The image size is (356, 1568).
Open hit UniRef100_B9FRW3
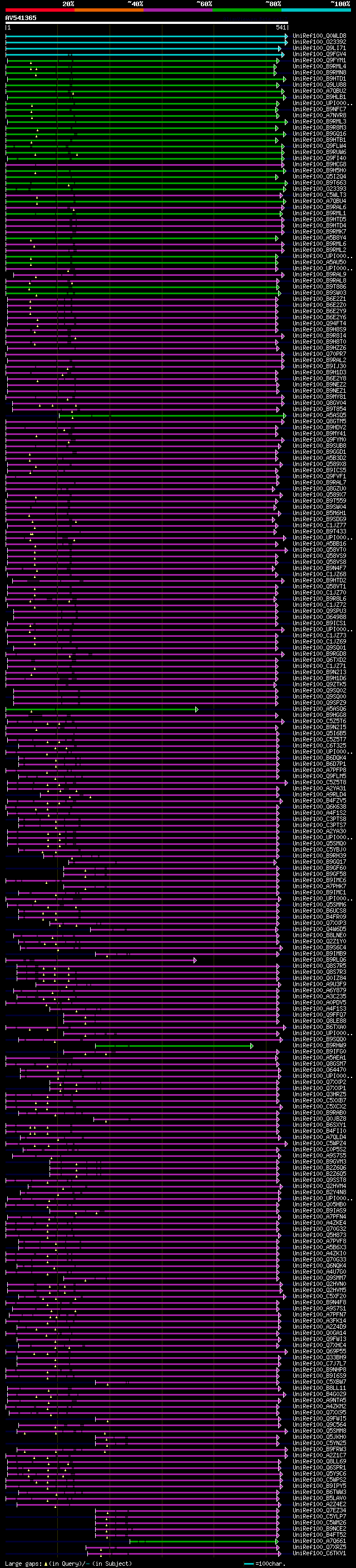[319, 1450]
